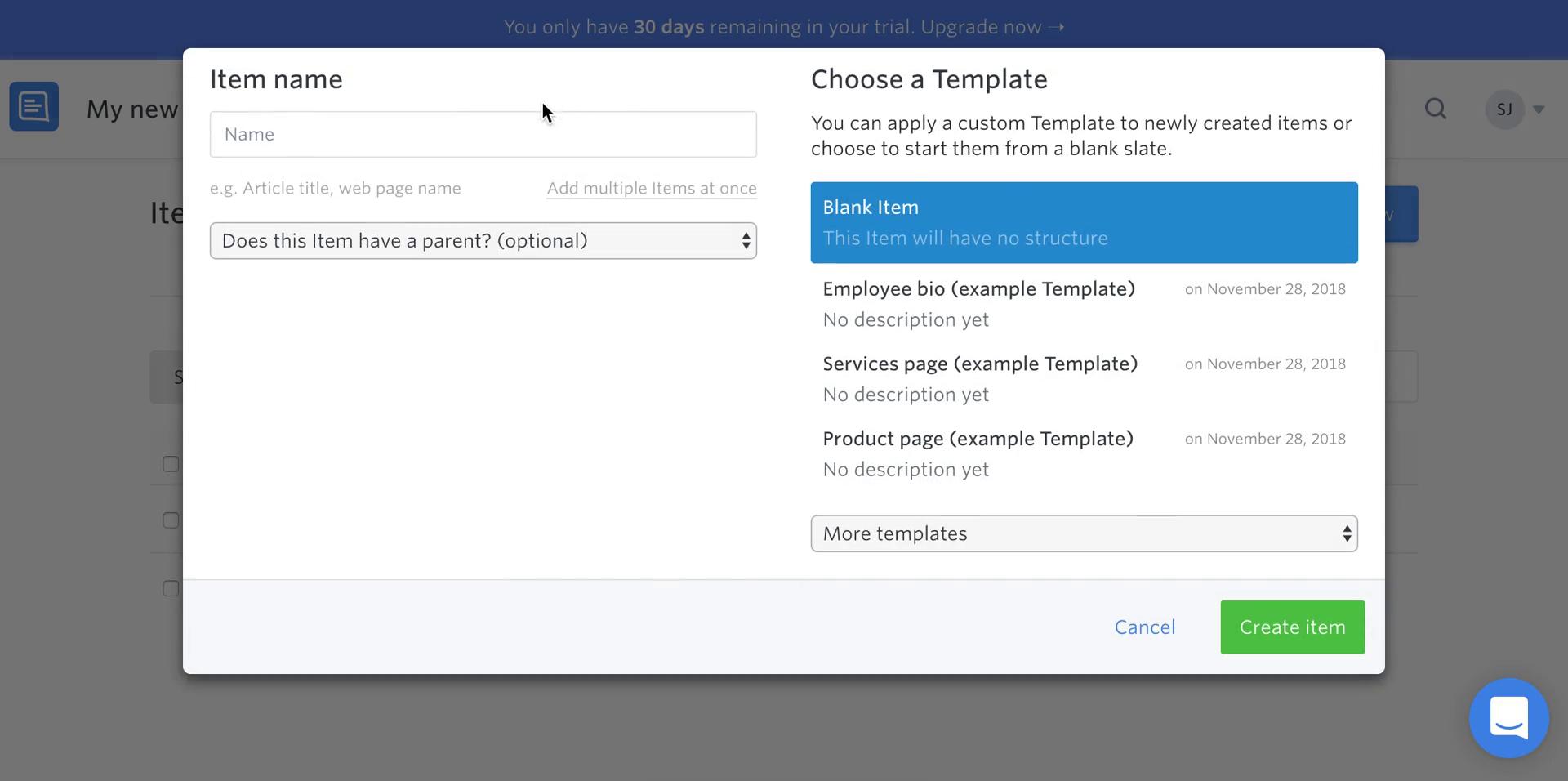
Task: Expand the account menu arrow beside SJ
Action: click(1539, 109)
